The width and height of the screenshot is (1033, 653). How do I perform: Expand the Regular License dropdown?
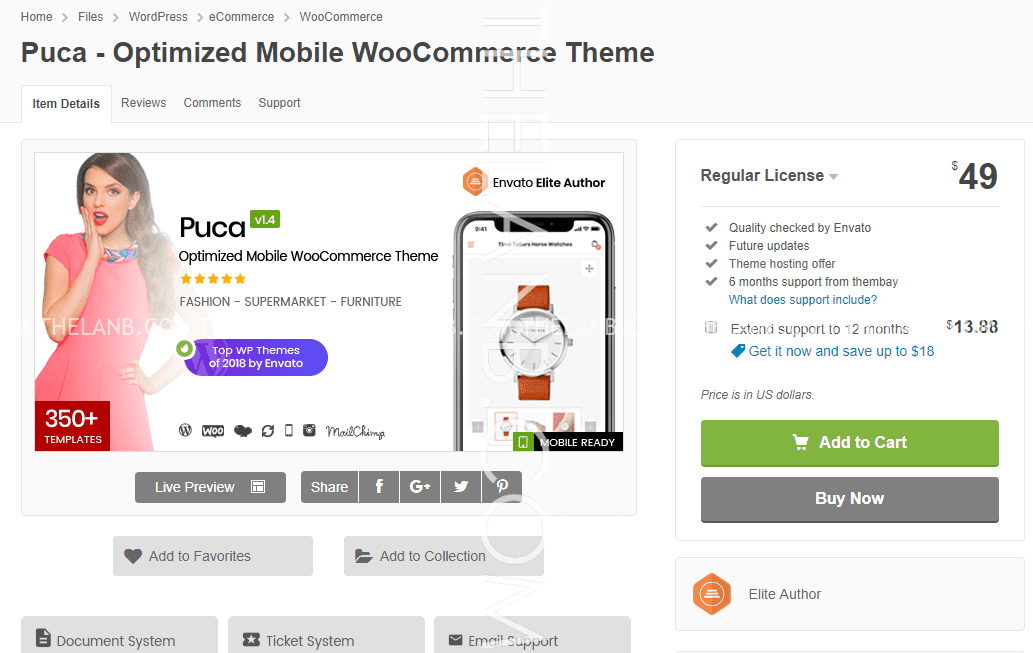769,176
